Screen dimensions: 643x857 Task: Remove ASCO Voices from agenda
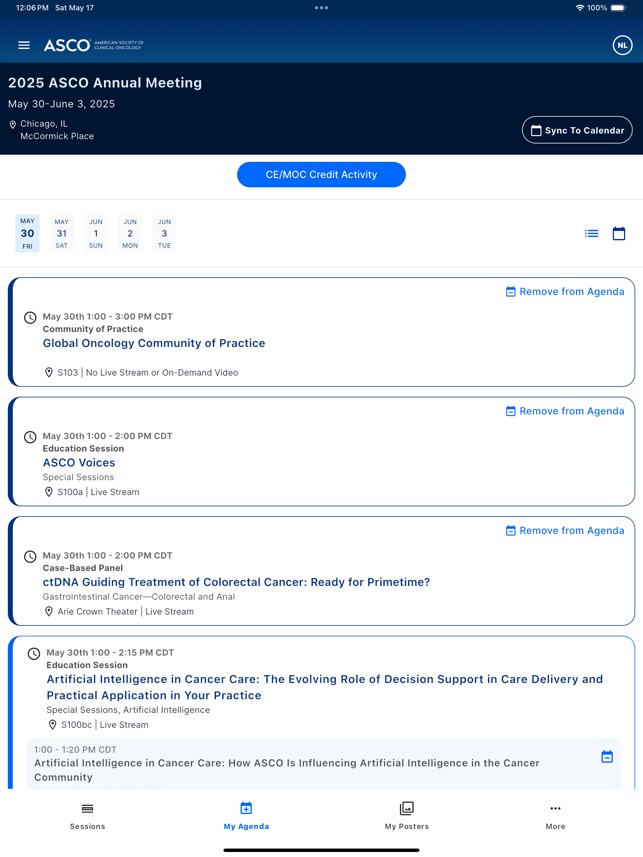tap(565, 411)
